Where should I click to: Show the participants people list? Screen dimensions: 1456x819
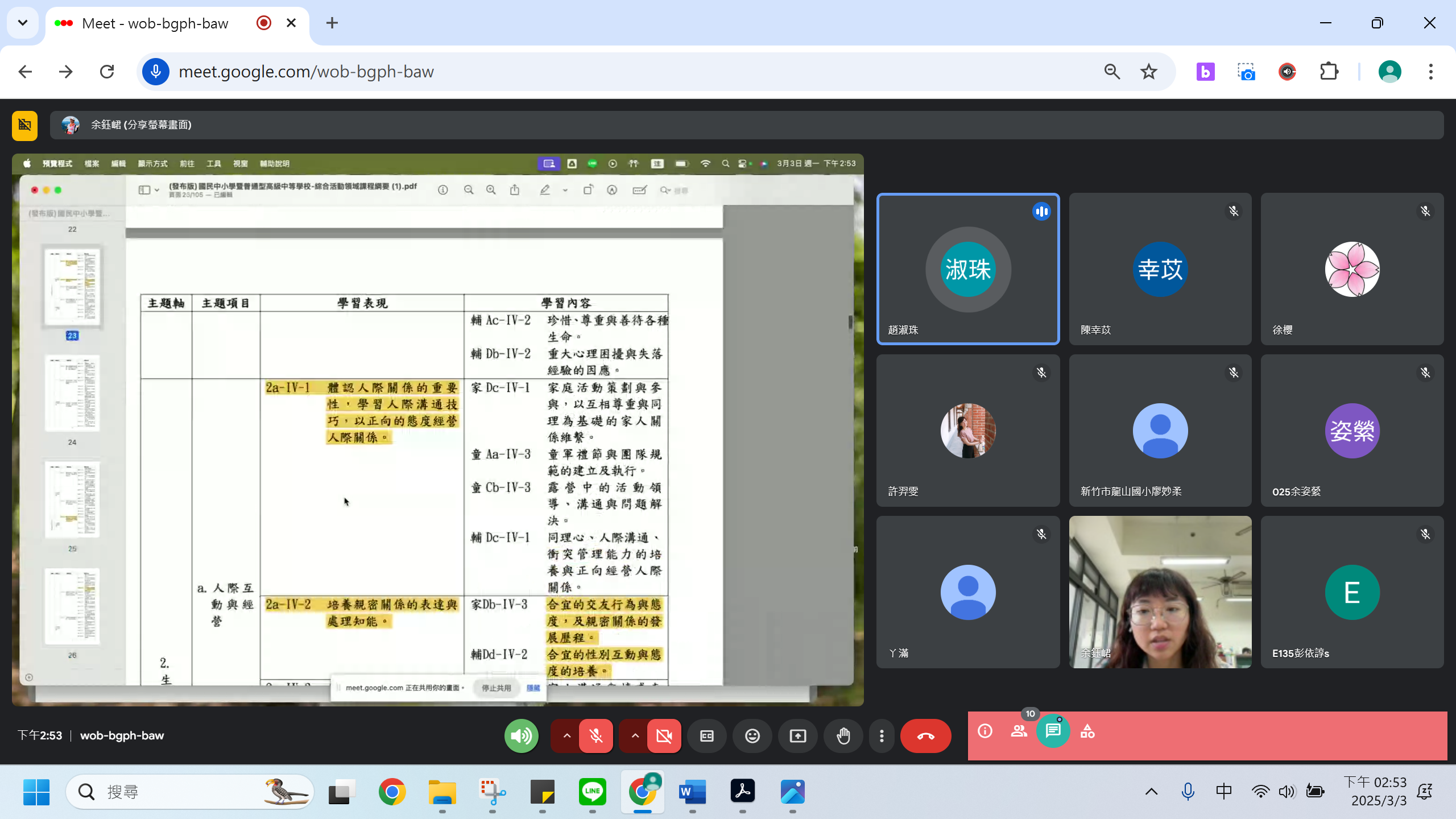[1019, 731]
